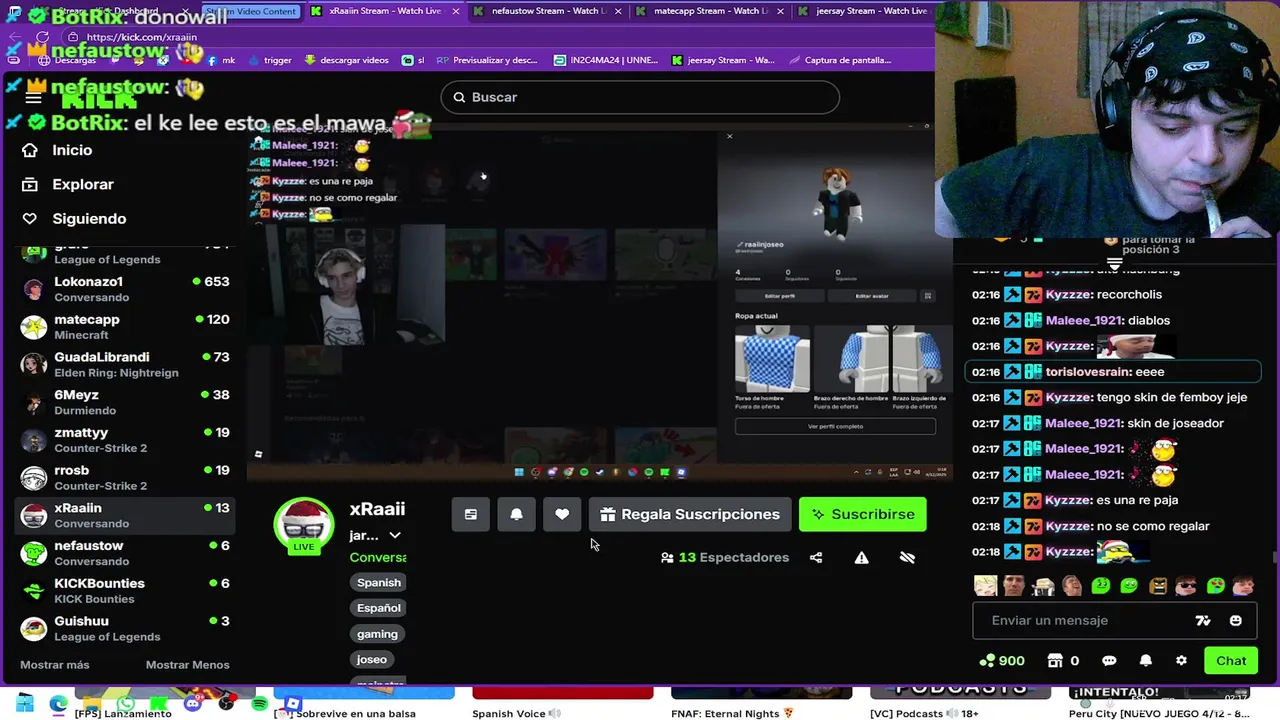Toggle notifications bell beside heart button
The width and height of the screenshot is (1280, 720).
[x=517, y=514]
